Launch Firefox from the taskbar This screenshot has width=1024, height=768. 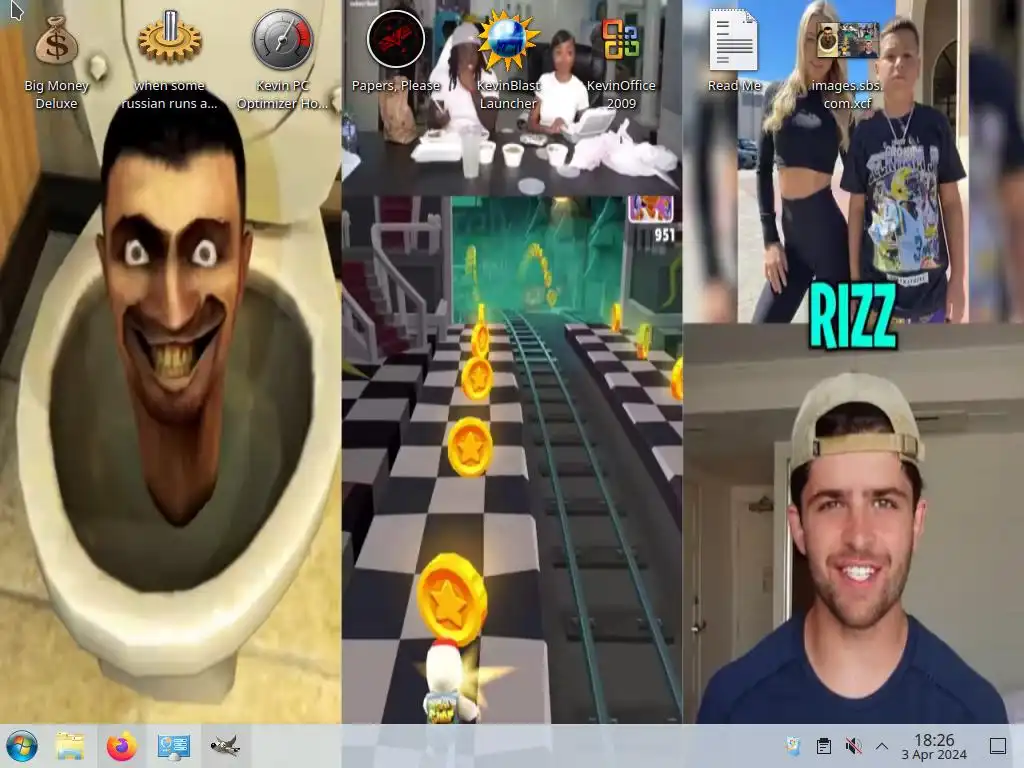tap(121, 746)
